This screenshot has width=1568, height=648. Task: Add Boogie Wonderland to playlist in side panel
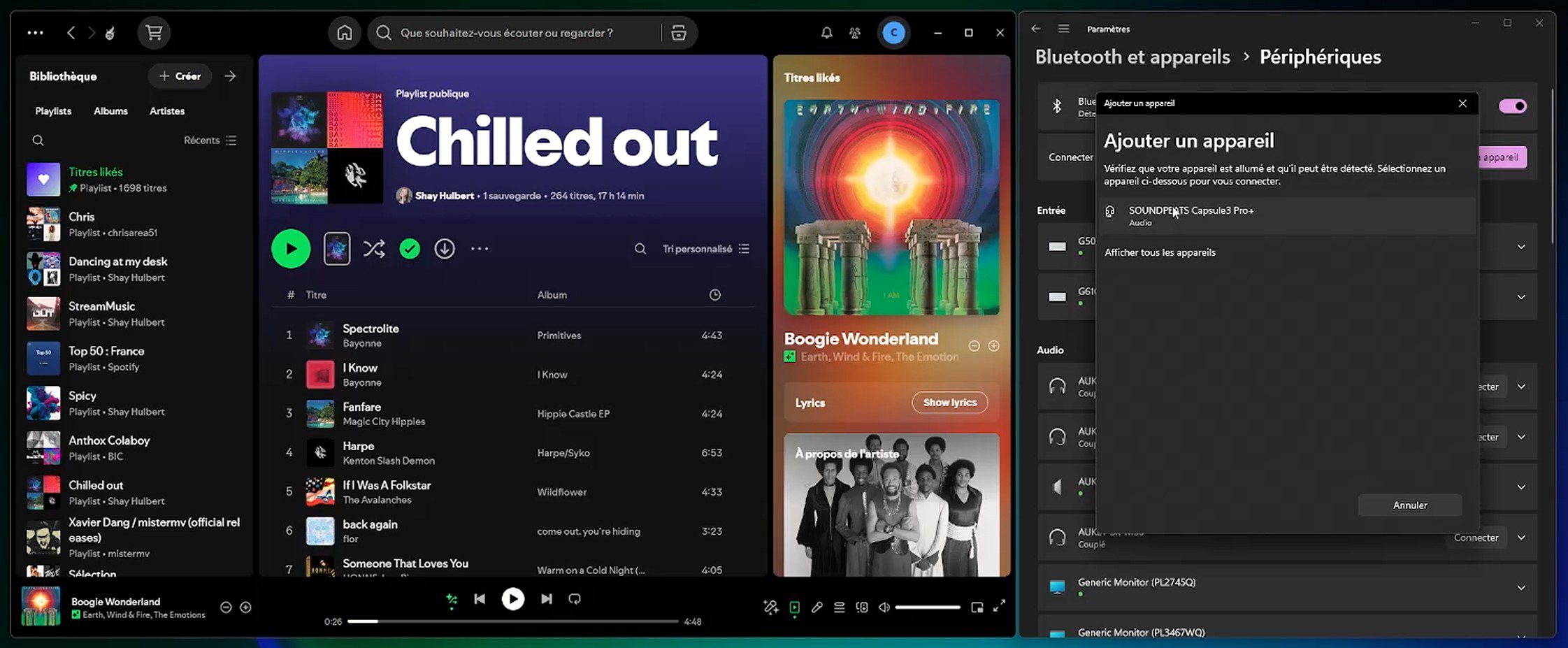tap(993, 345)
